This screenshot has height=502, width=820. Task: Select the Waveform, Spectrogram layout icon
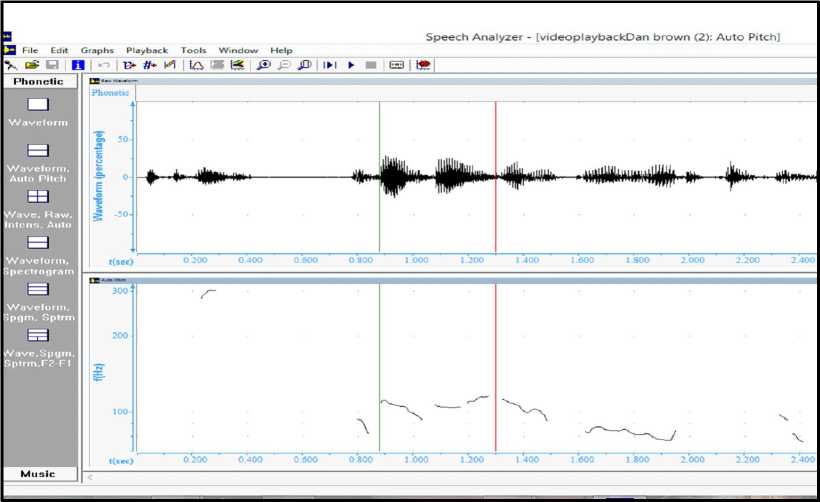pos(37,243)
